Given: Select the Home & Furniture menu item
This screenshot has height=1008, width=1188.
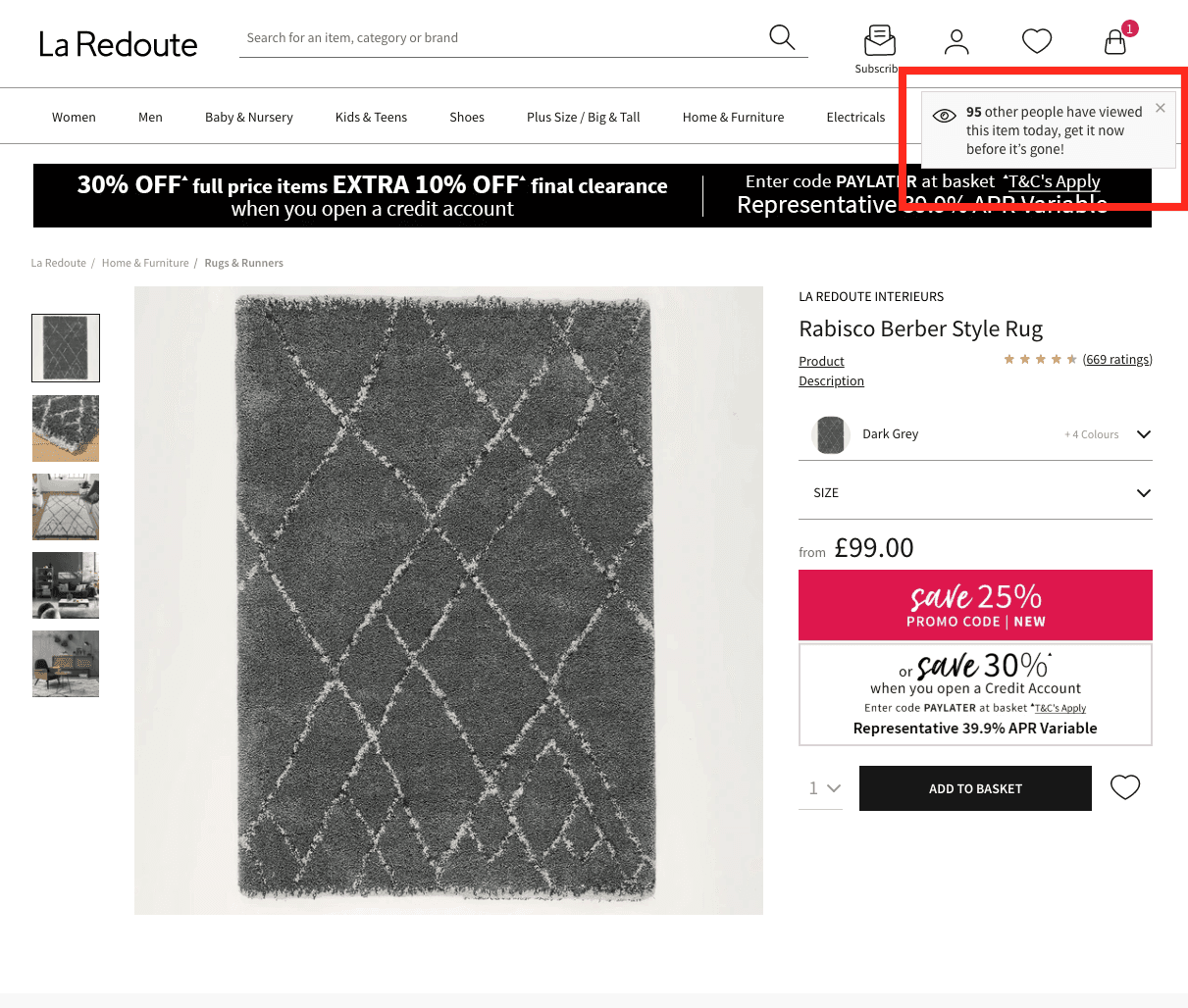Looking at the screenshot, I should [x=733, y=116].
